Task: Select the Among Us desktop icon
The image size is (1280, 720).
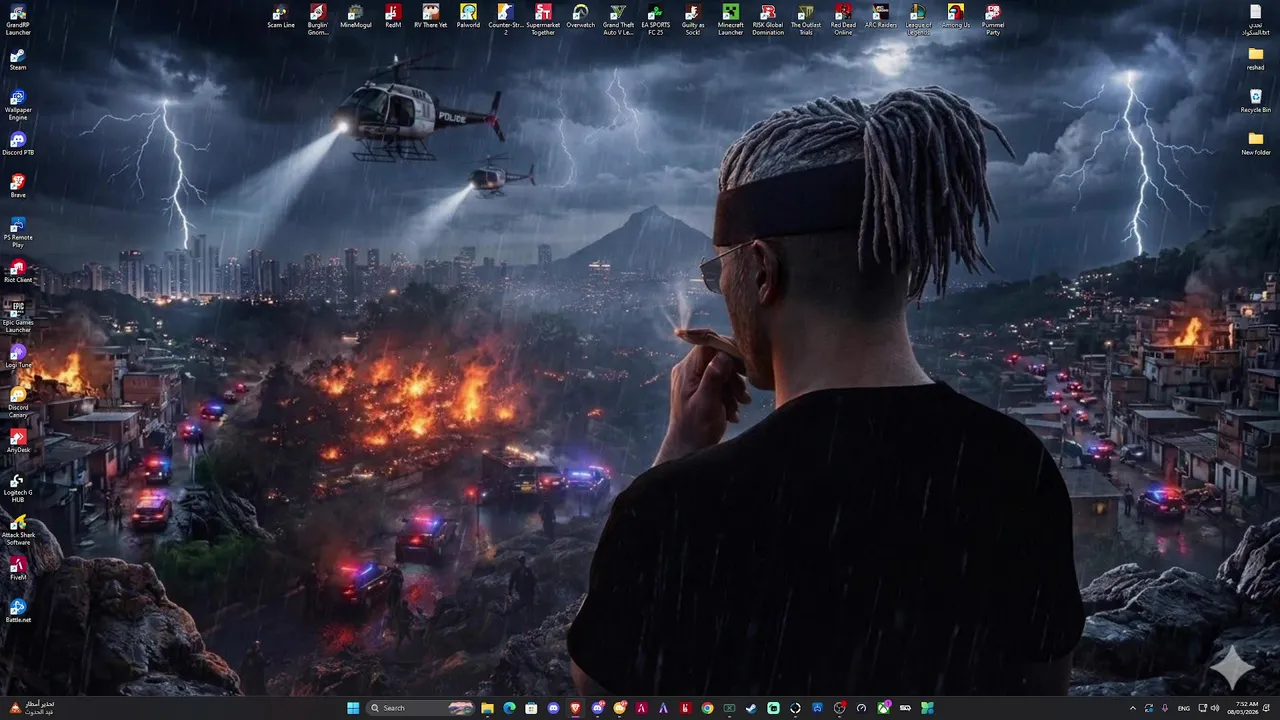Action: click(x=956, y=16)
